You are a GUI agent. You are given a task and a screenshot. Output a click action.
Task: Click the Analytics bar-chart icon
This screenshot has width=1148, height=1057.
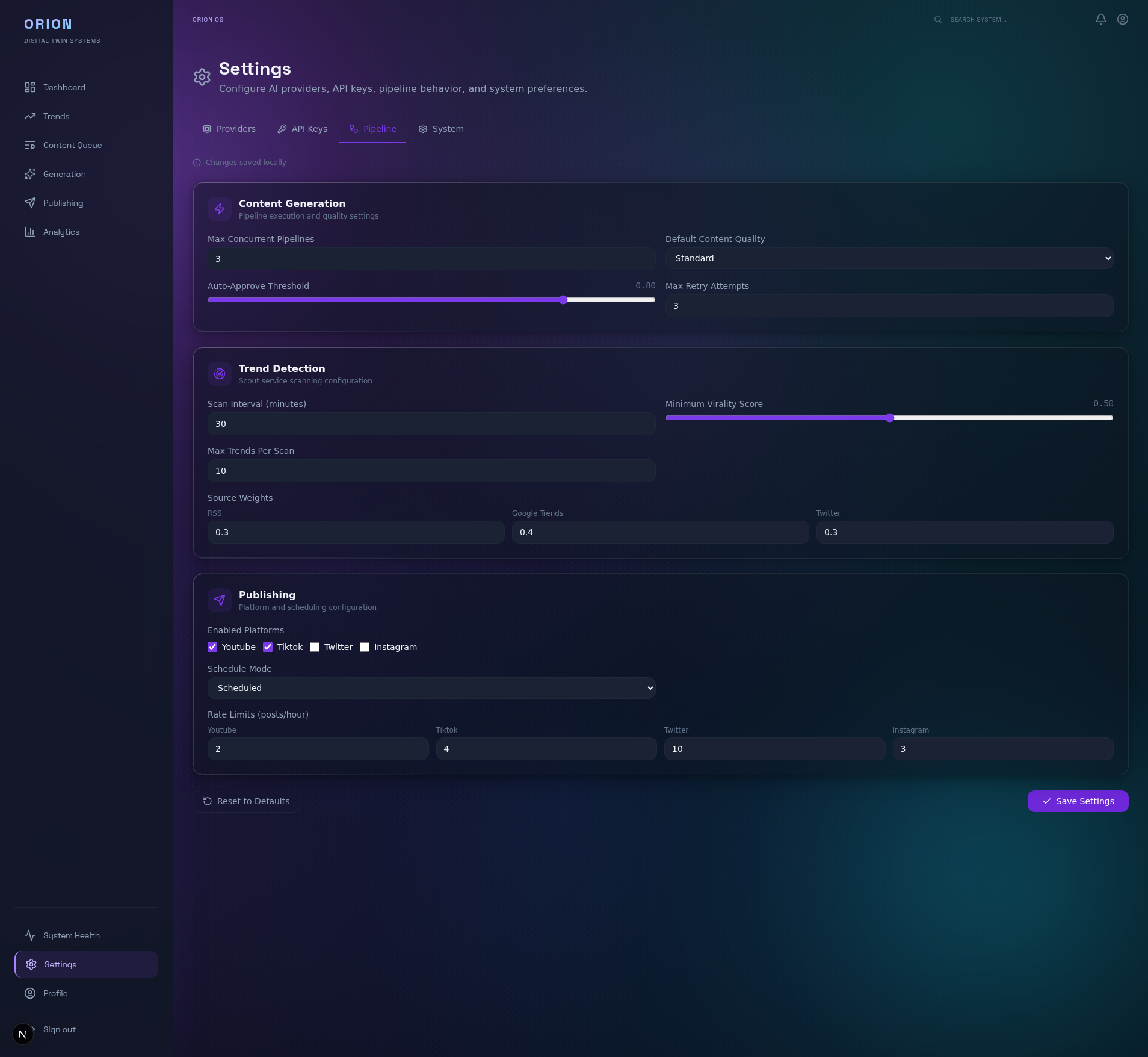tap(31, 232)
